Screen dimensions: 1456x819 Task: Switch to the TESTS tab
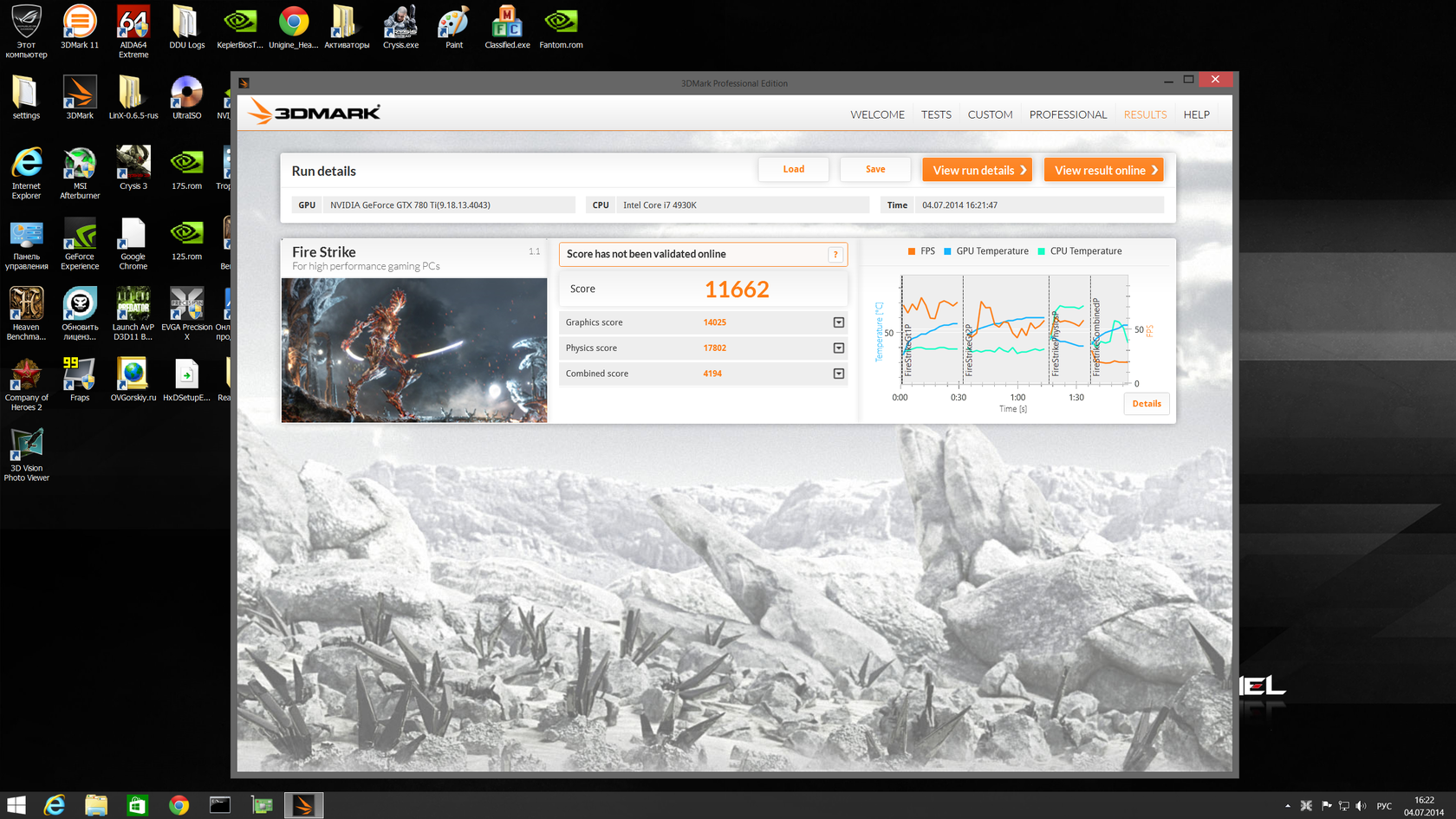pos(936,114)
